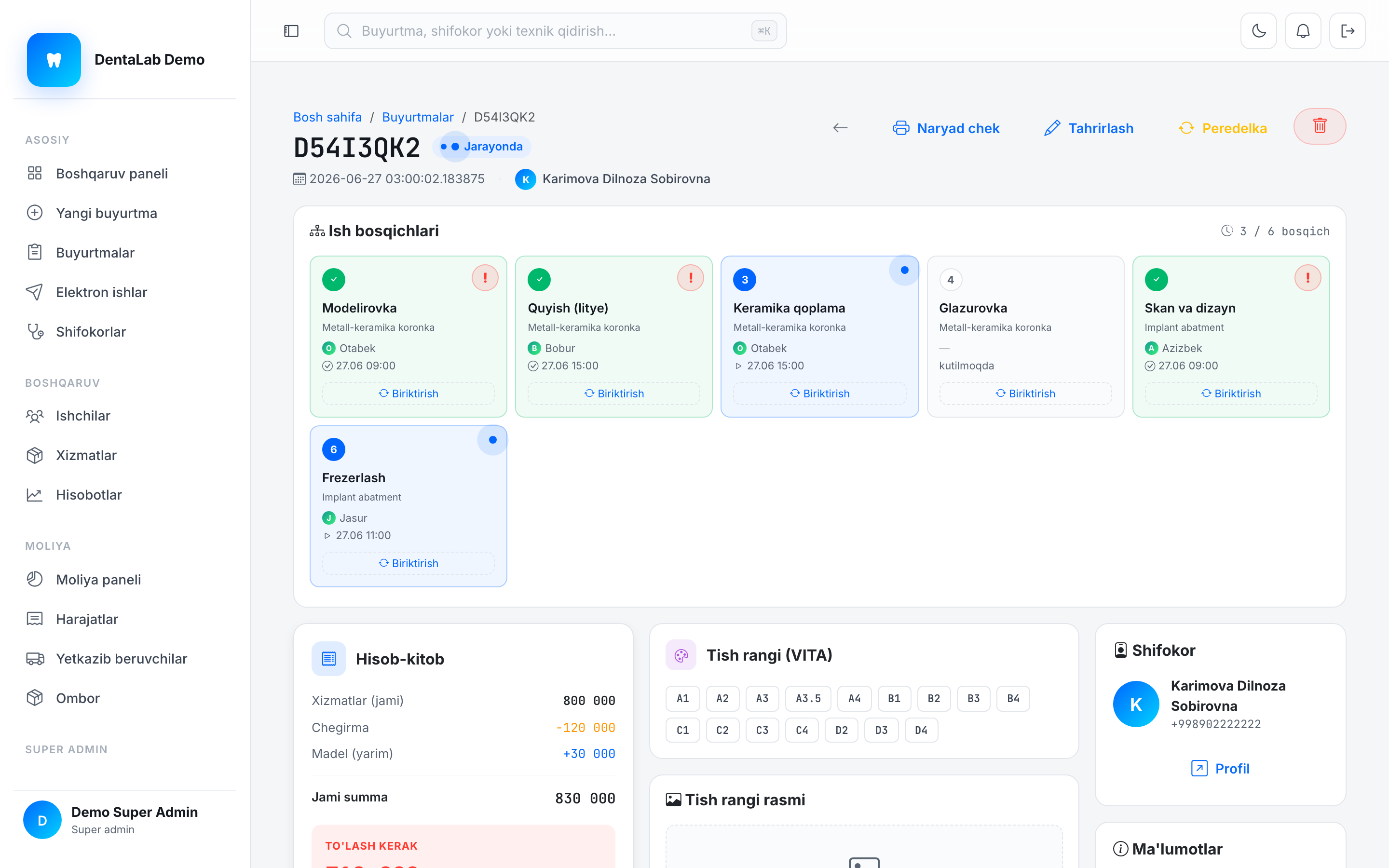1389x868 pixels.
Task: Select VITA shade B3
Action: (973, 699)
